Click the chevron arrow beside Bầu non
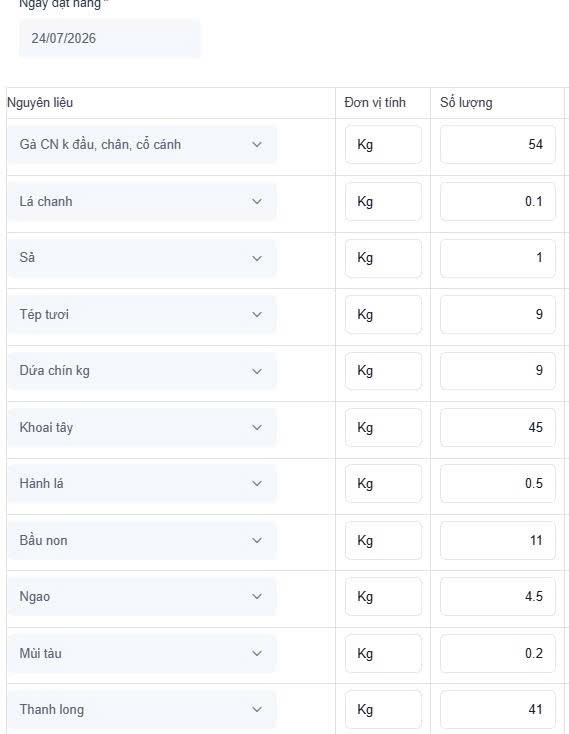This screenshot has width=569, height=734. pyautogui.click(x=257, y=540)
